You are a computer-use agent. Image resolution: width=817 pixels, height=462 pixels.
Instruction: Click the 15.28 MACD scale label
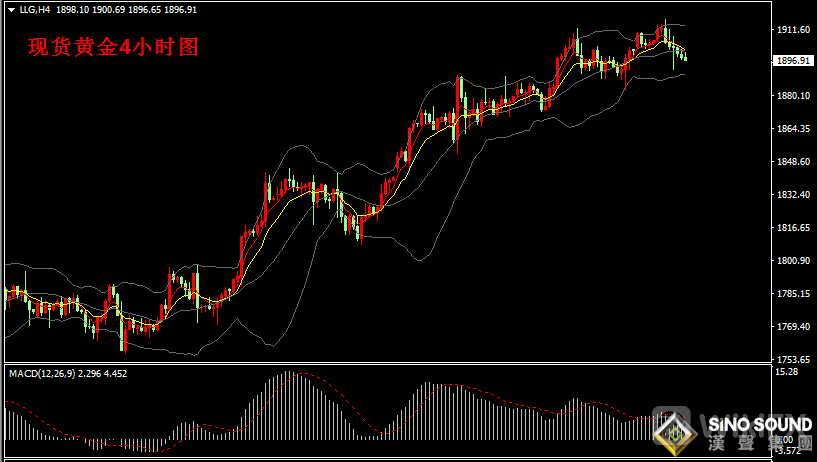tap(786, 372)
